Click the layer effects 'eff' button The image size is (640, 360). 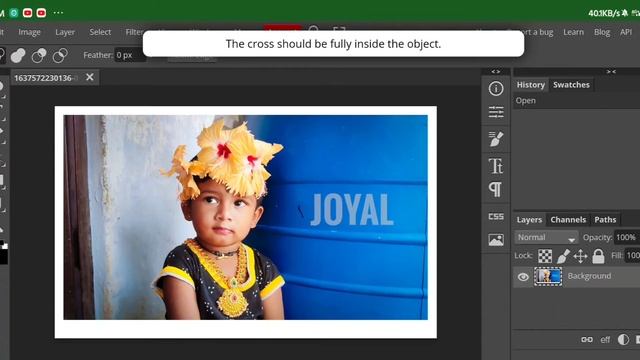[x=605, y=340]
